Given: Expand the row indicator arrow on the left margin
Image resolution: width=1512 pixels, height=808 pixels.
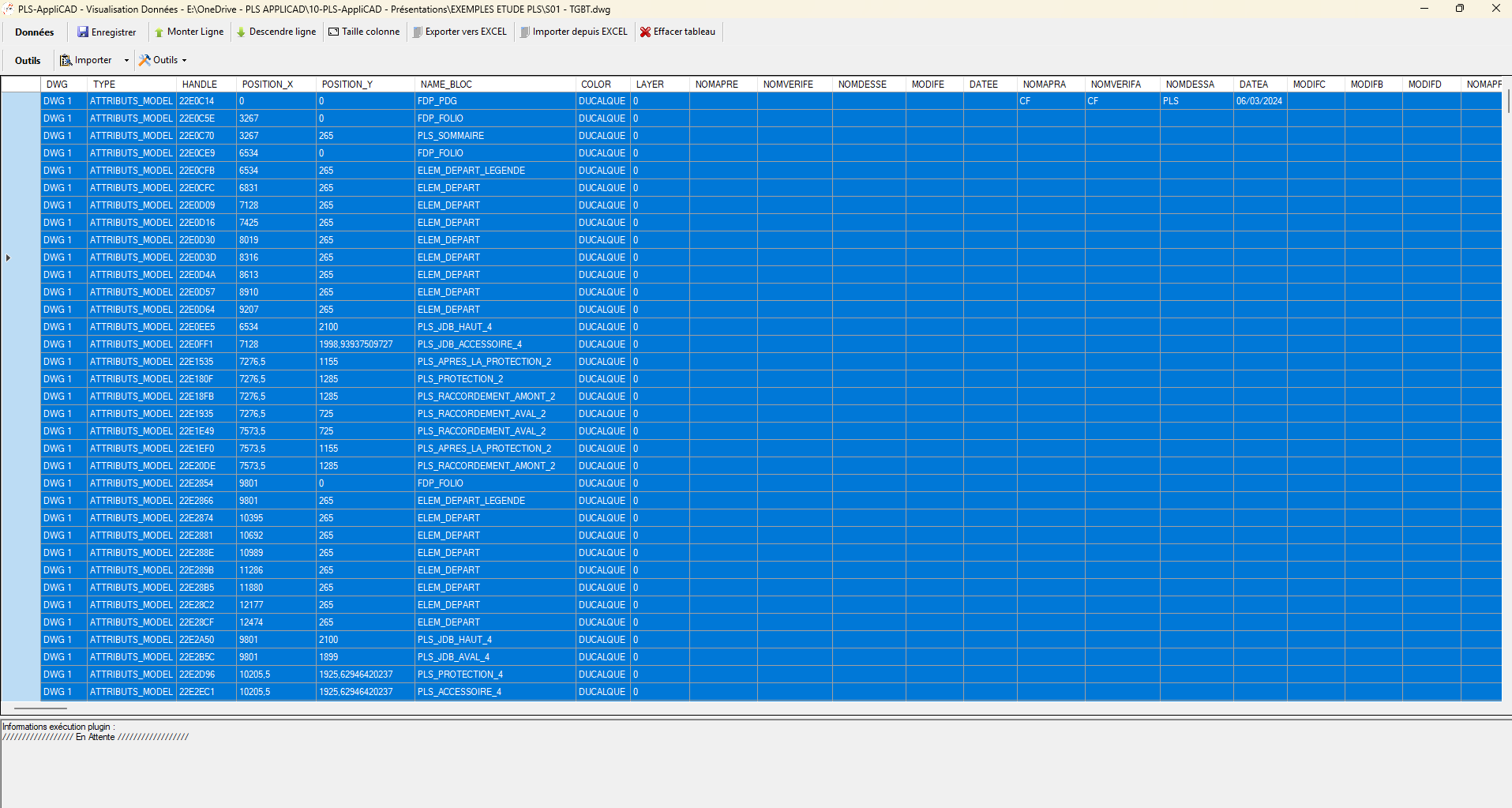Looking at the screenshot, I should click(x=8, y=257).
